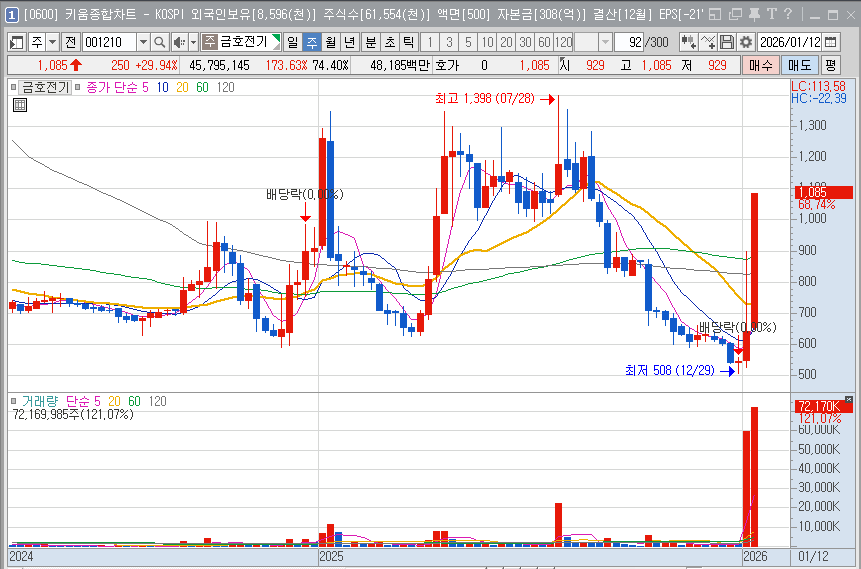Click the blue 10 moving average legend
The height and width of the screenshot is (569, 861).
click(x=163, y=87)
